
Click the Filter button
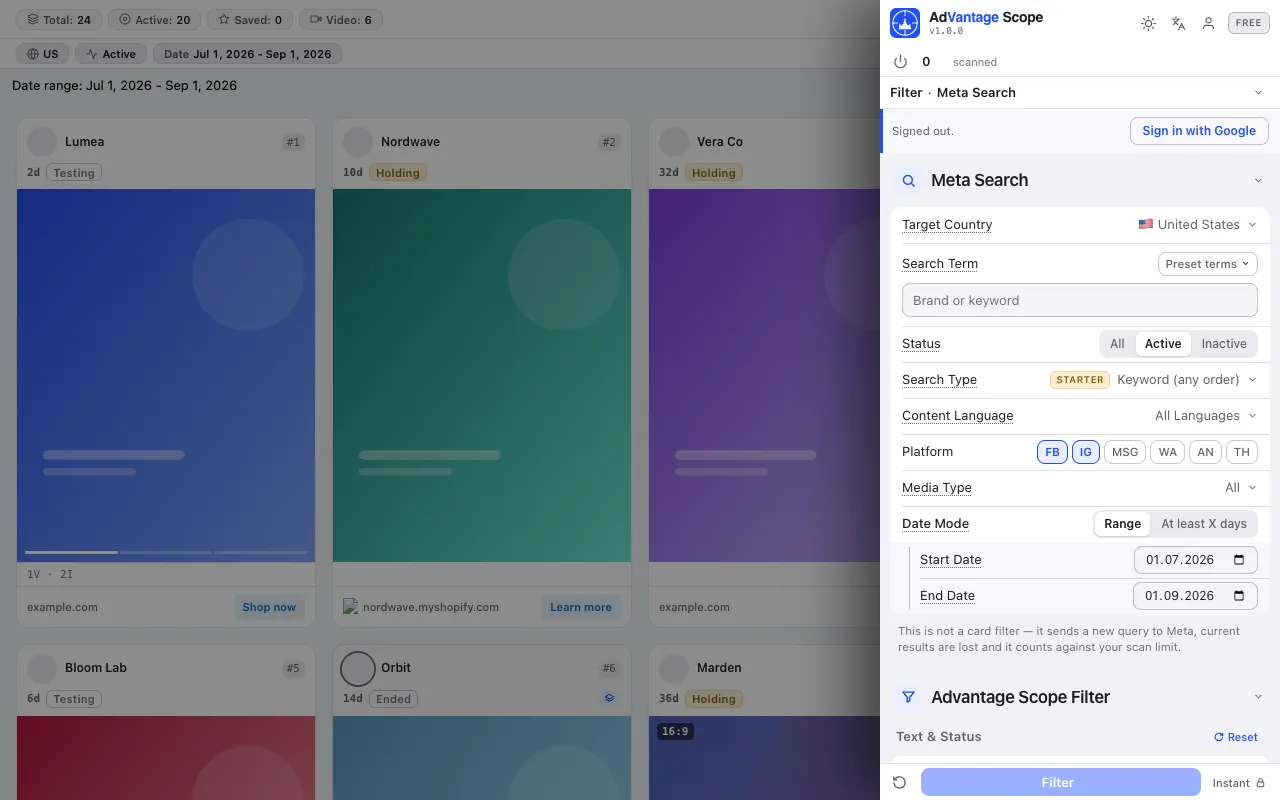1060,782
